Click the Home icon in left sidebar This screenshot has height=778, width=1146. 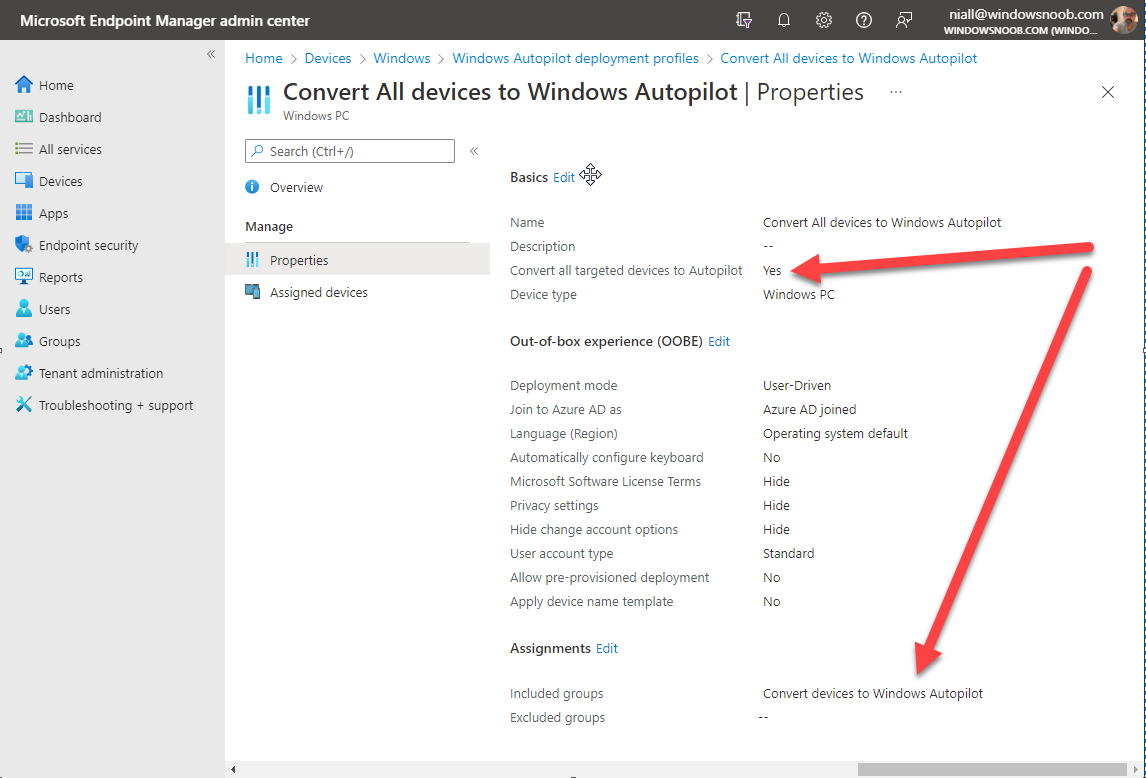point(24,85)
